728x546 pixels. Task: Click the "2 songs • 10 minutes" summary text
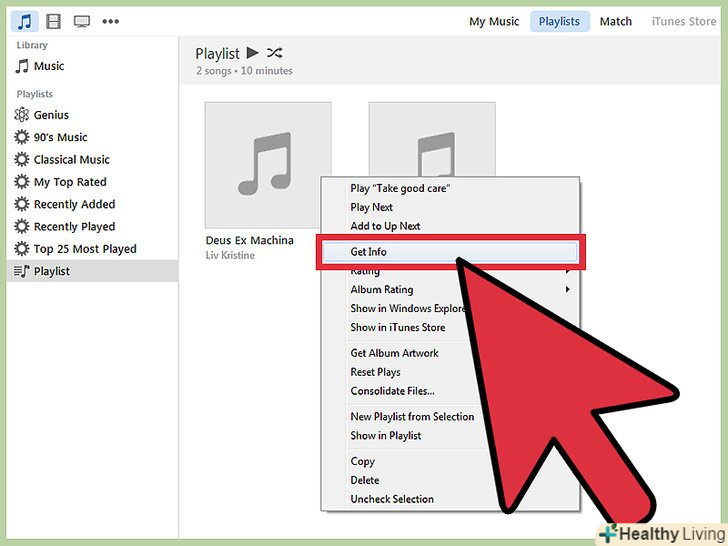[244, 71]
